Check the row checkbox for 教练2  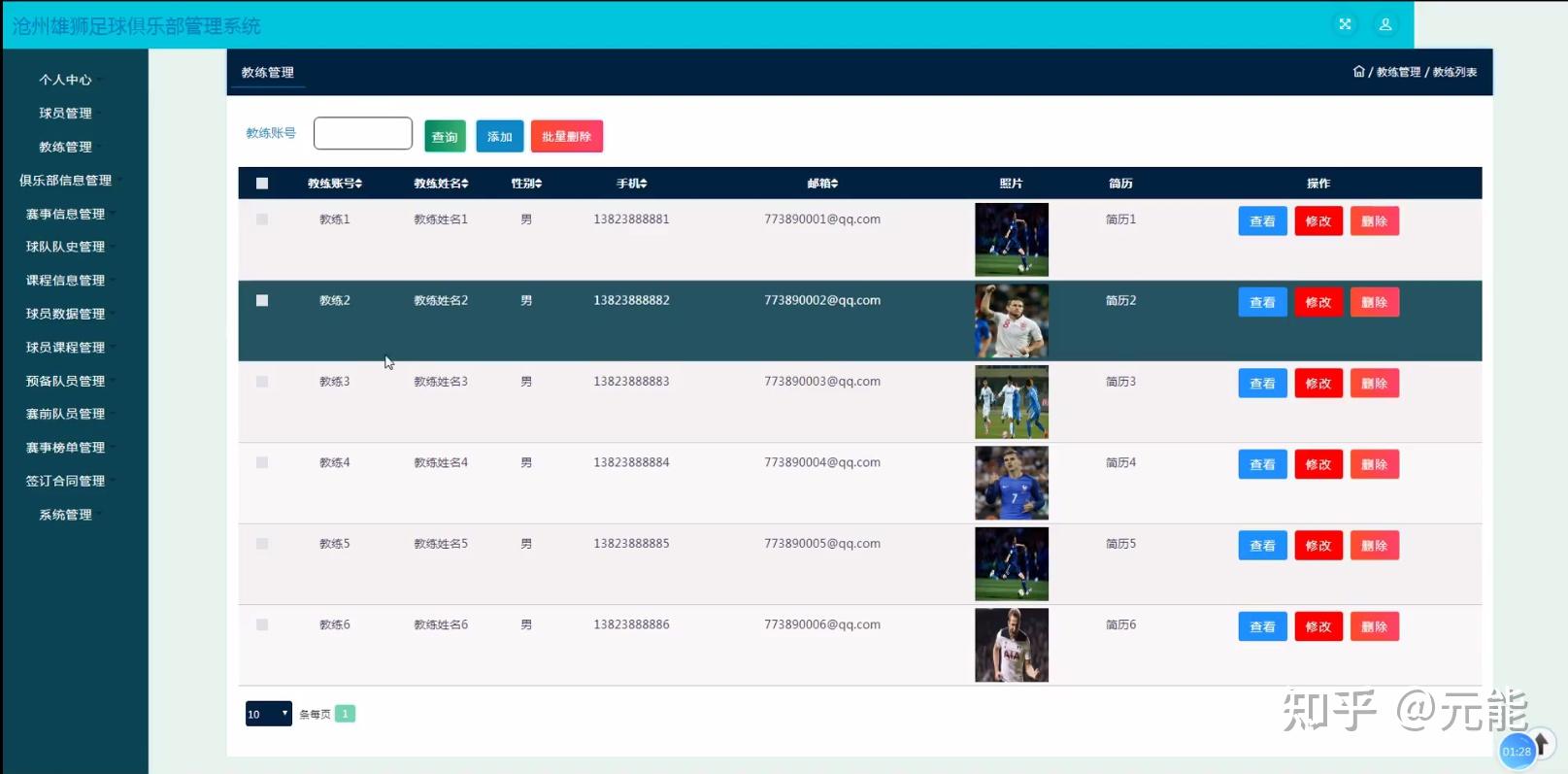click(262, 300)
